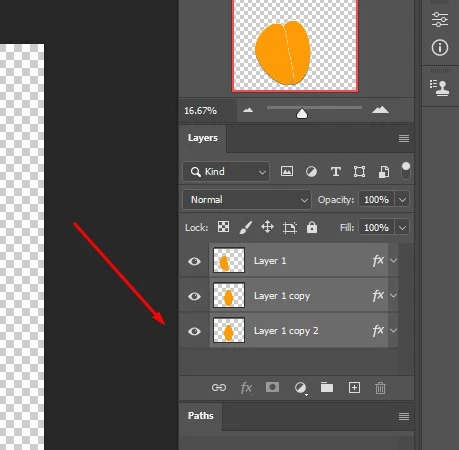This screenshot has width=459, height=450.
Task: Create new fill or adjustment layer
Action: click(300, 388)
